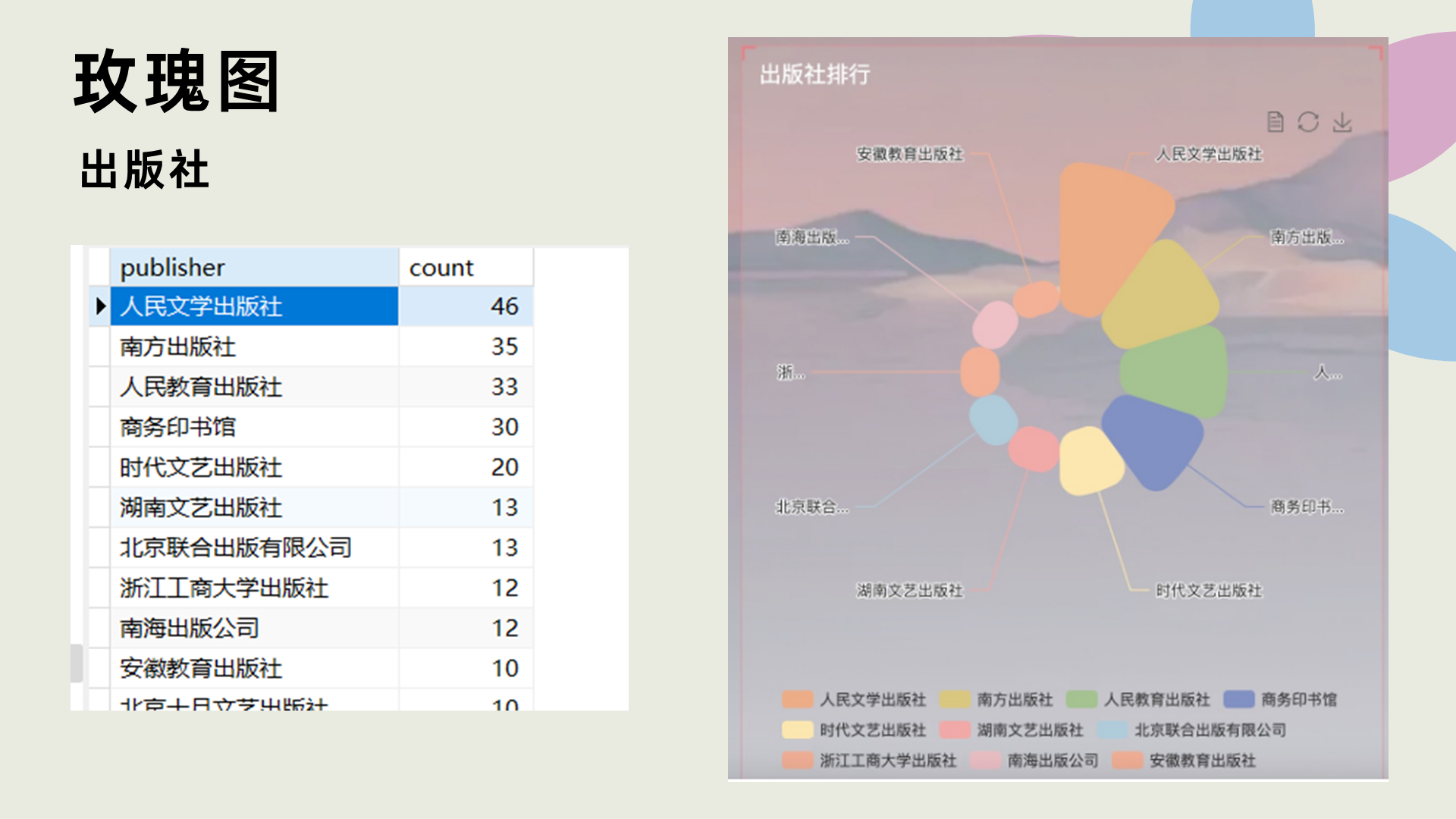Click the green rose chart petal
1456x819 pixels.
1175,372
